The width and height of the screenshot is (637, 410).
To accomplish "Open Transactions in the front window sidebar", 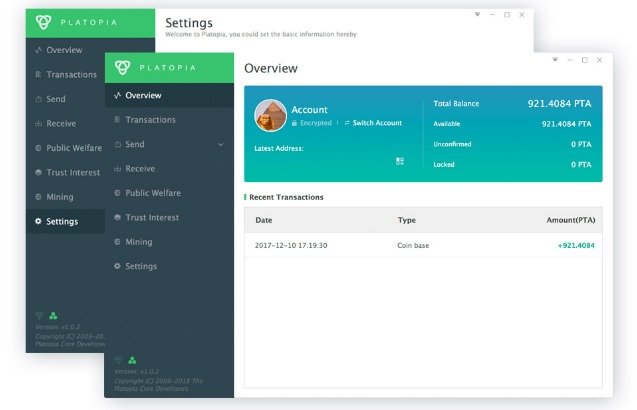I will 169,120.
